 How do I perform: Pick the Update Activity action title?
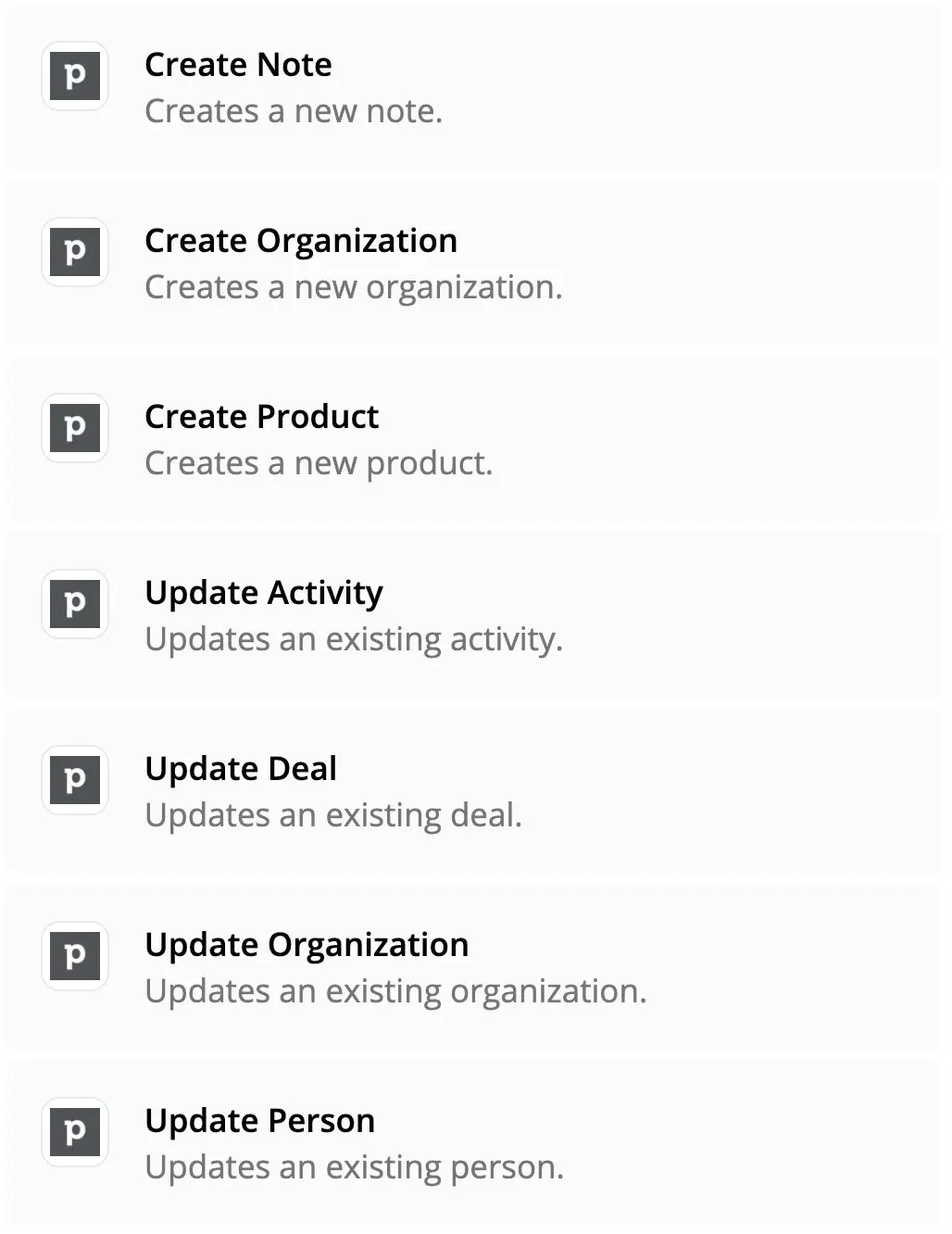point(264,593)
